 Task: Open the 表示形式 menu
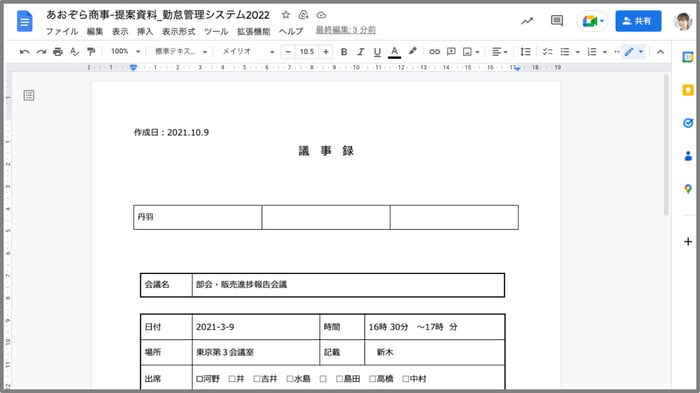pyautogui.click(x=178, y=31)
